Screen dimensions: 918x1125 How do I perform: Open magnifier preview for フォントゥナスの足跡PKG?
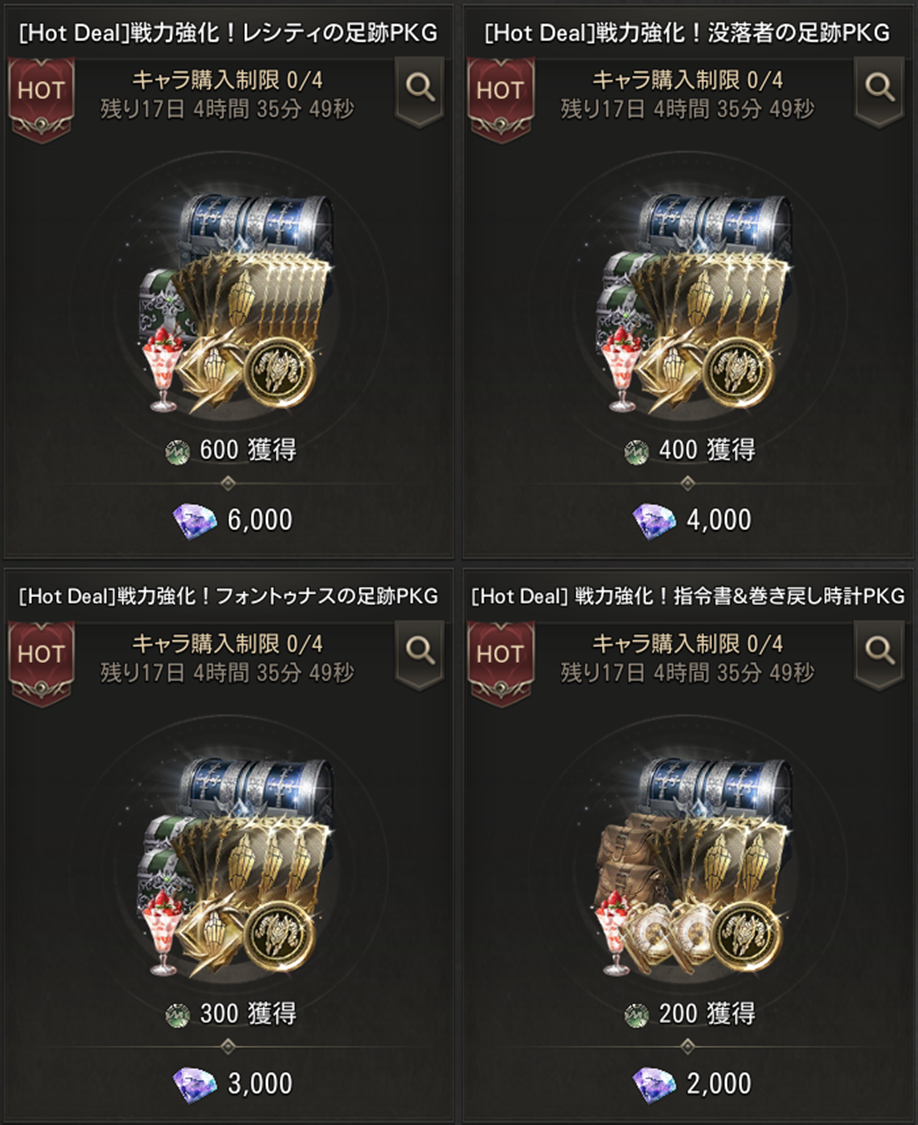point(420,655)
